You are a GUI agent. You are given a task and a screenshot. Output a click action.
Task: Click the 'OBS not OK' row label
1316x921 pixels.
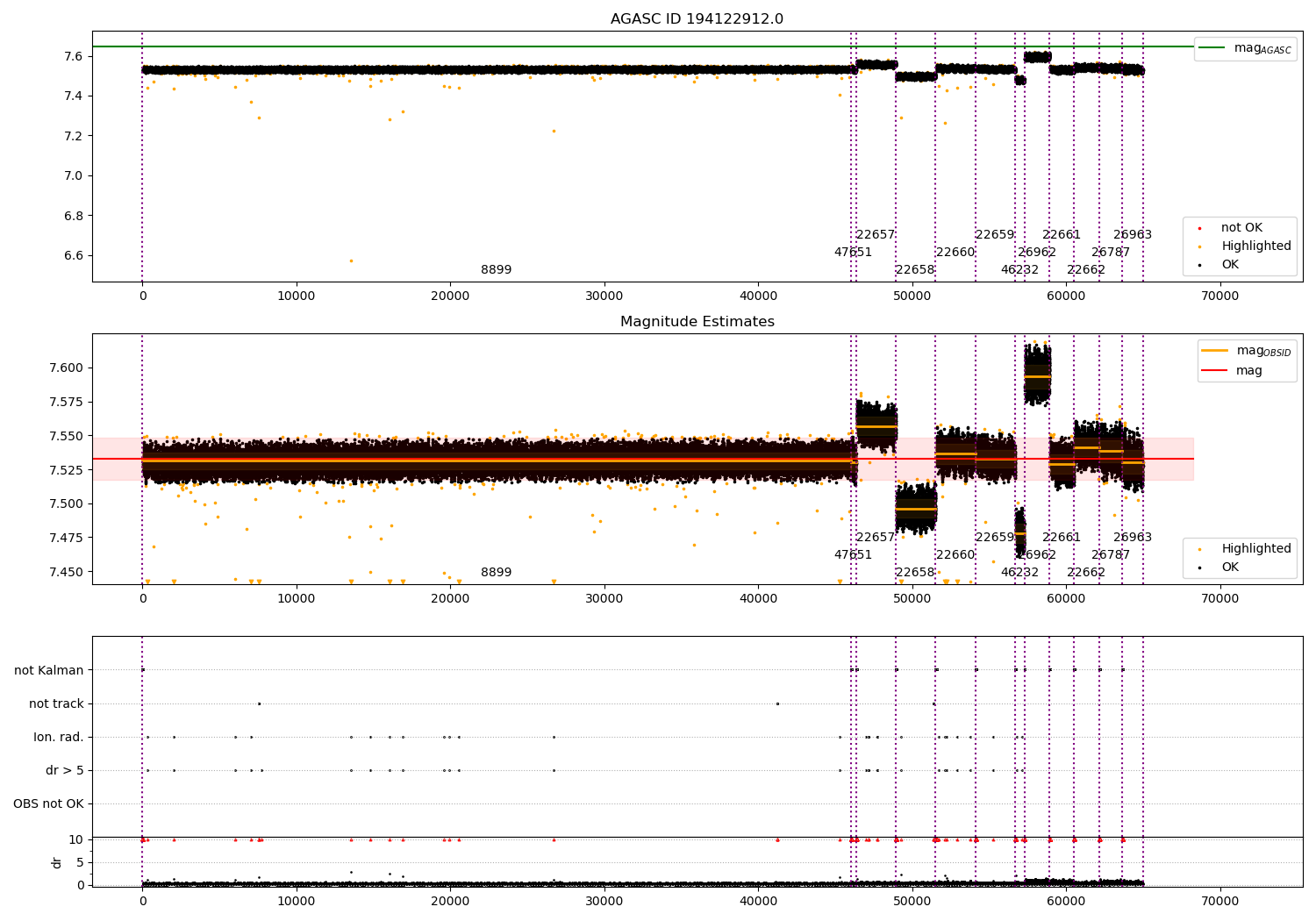48,804
